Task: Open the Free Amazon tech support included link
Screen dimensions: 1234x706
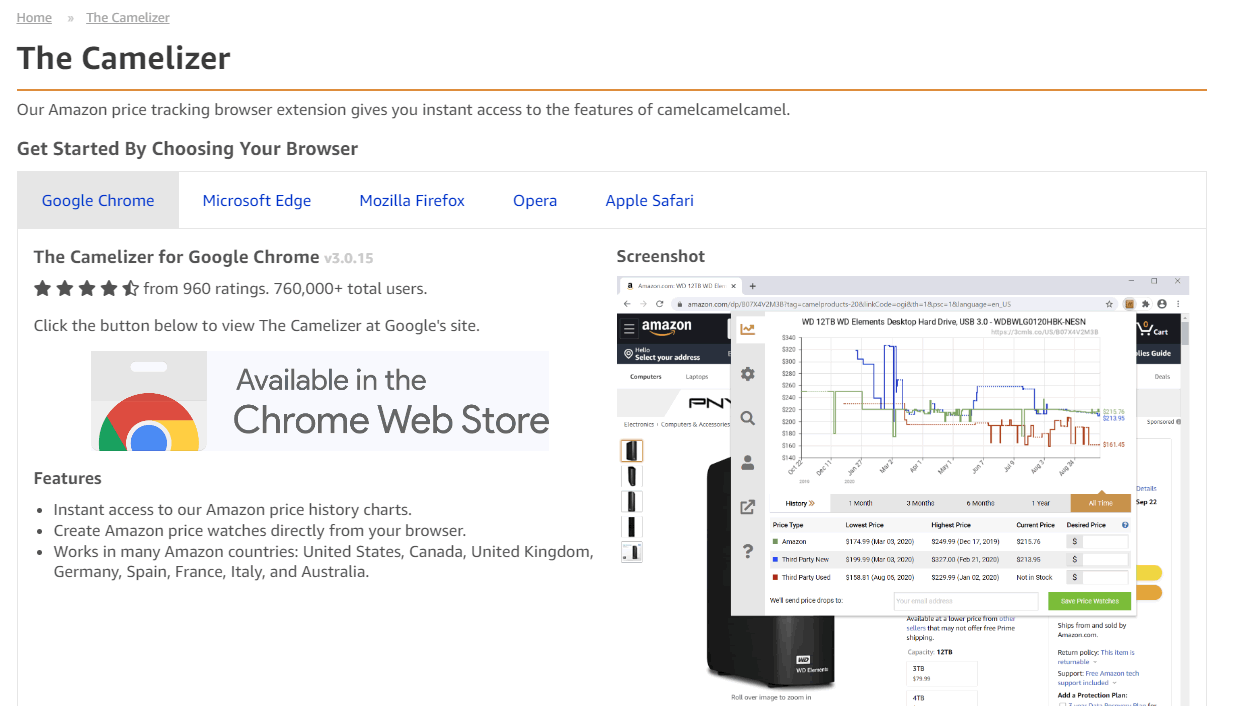Action: click(1098, 678)
